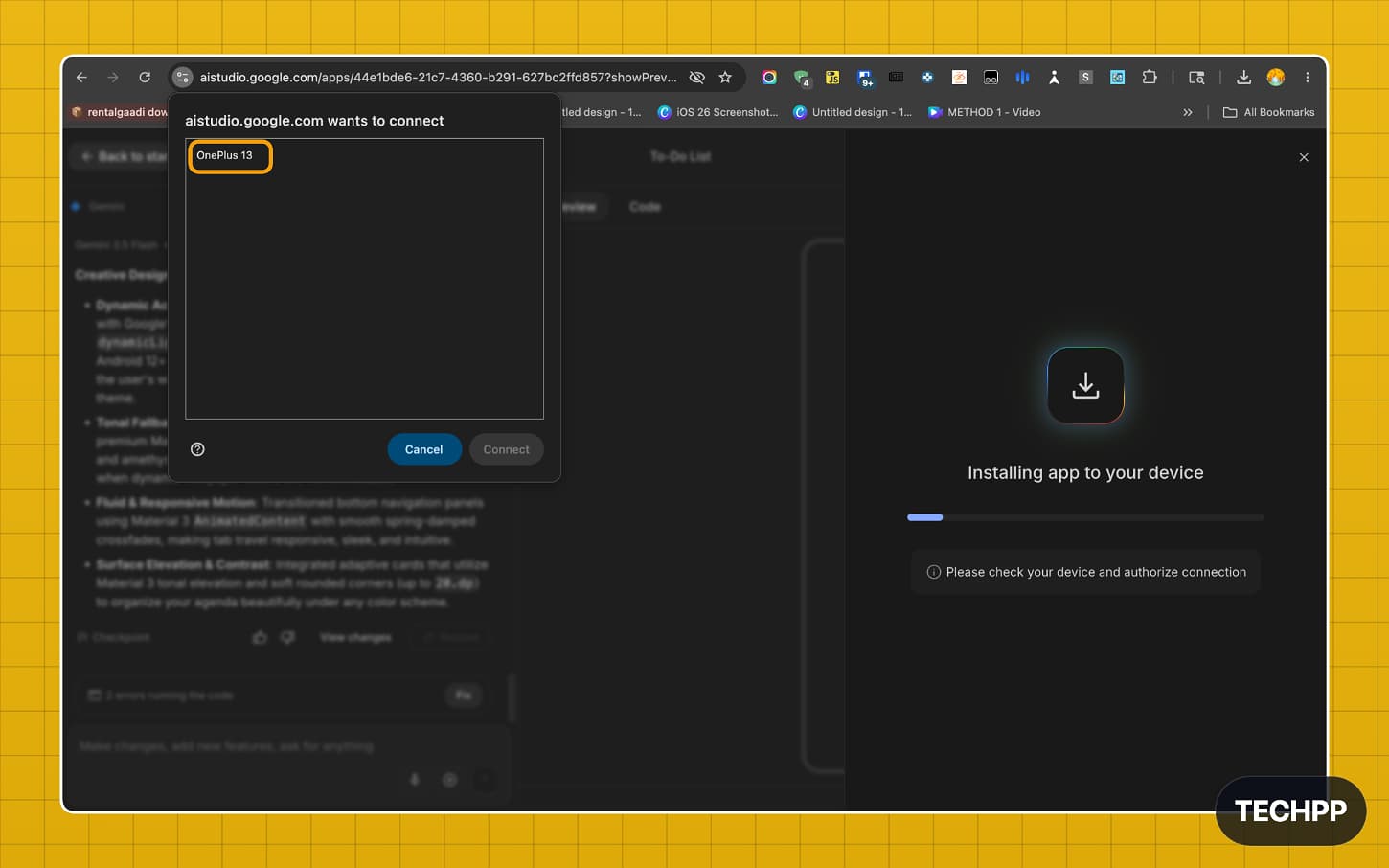Open the Extensions puzzle piece menu
The image size is (1389, 868).
coord(1150,78)
